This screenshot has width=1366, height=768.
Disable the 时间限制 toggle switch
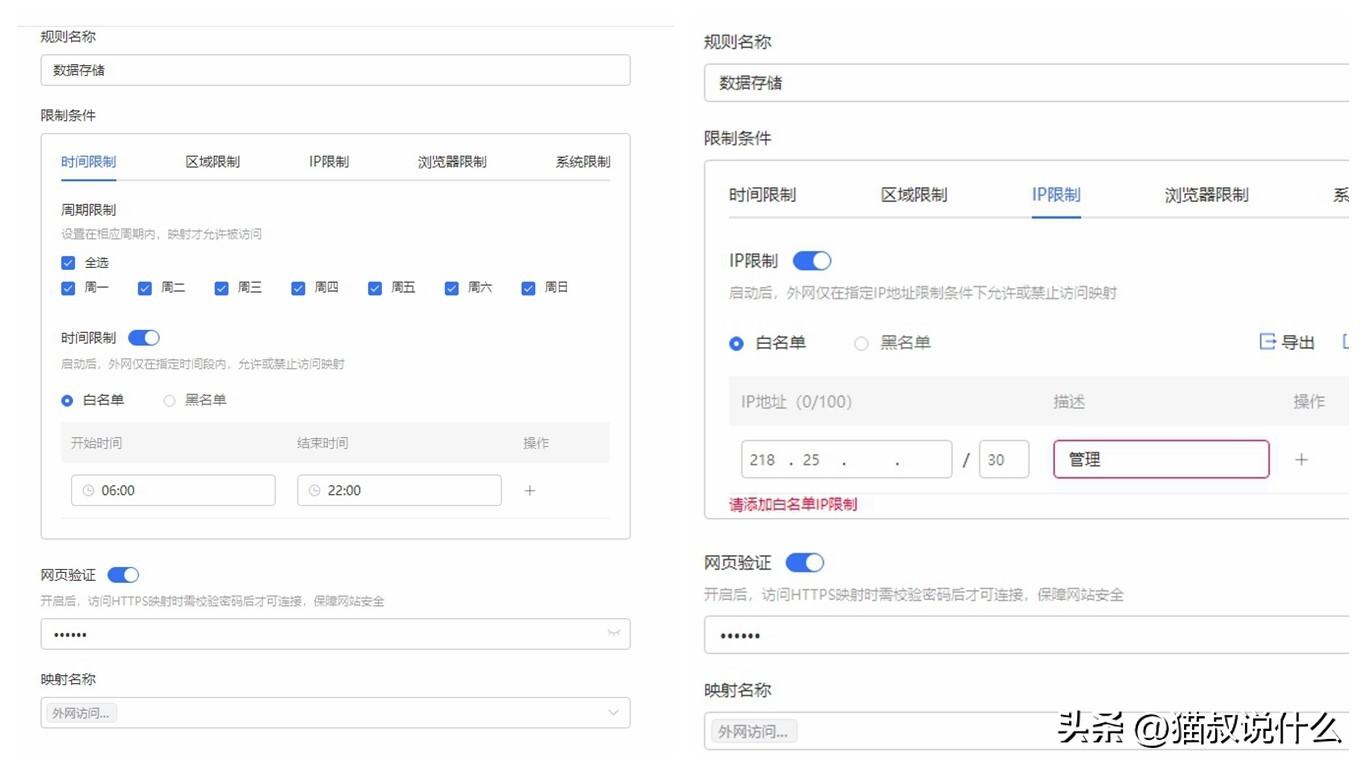144,338
